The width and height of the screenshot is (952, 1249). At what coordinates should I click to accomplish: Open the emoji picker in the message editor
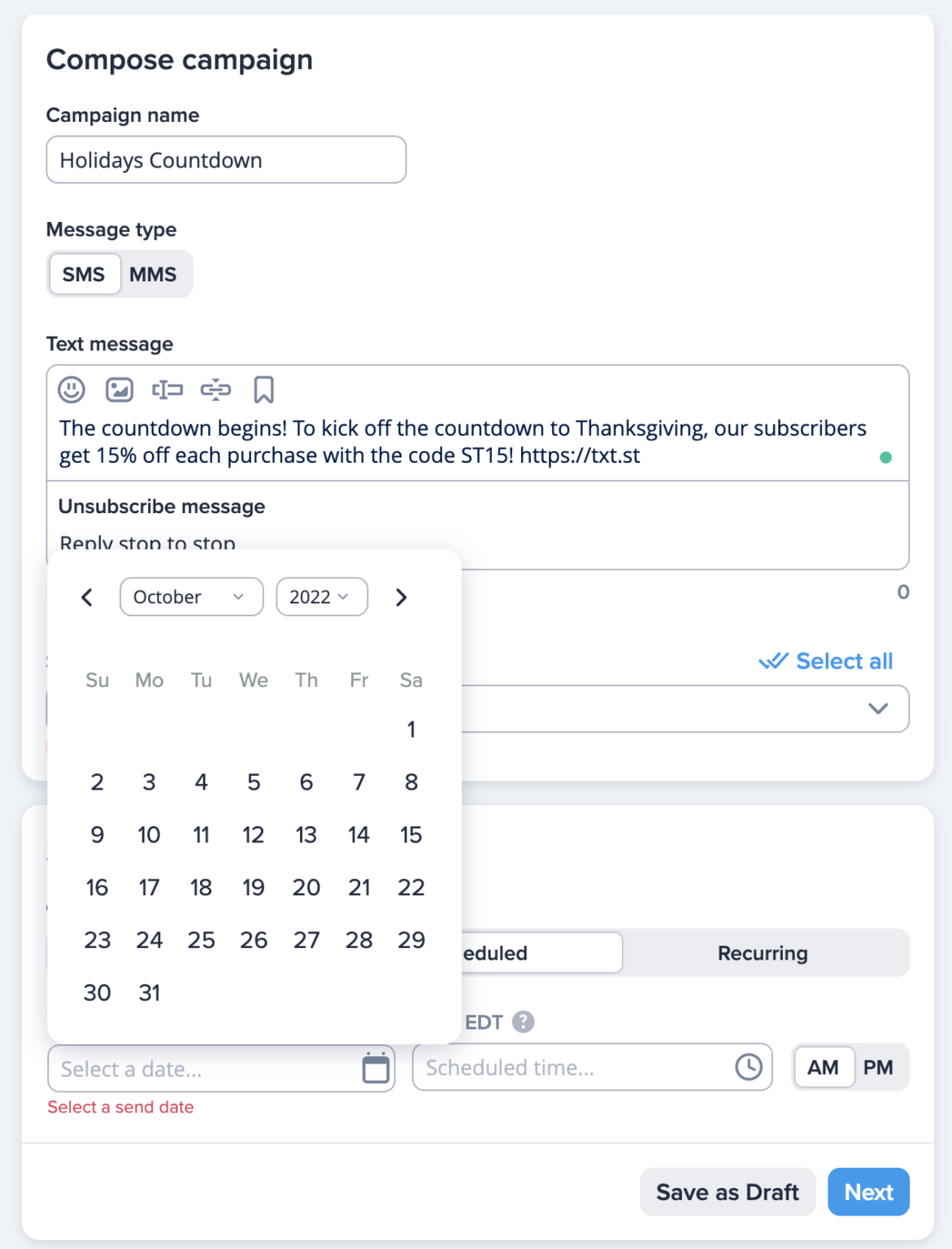(71, 389)
